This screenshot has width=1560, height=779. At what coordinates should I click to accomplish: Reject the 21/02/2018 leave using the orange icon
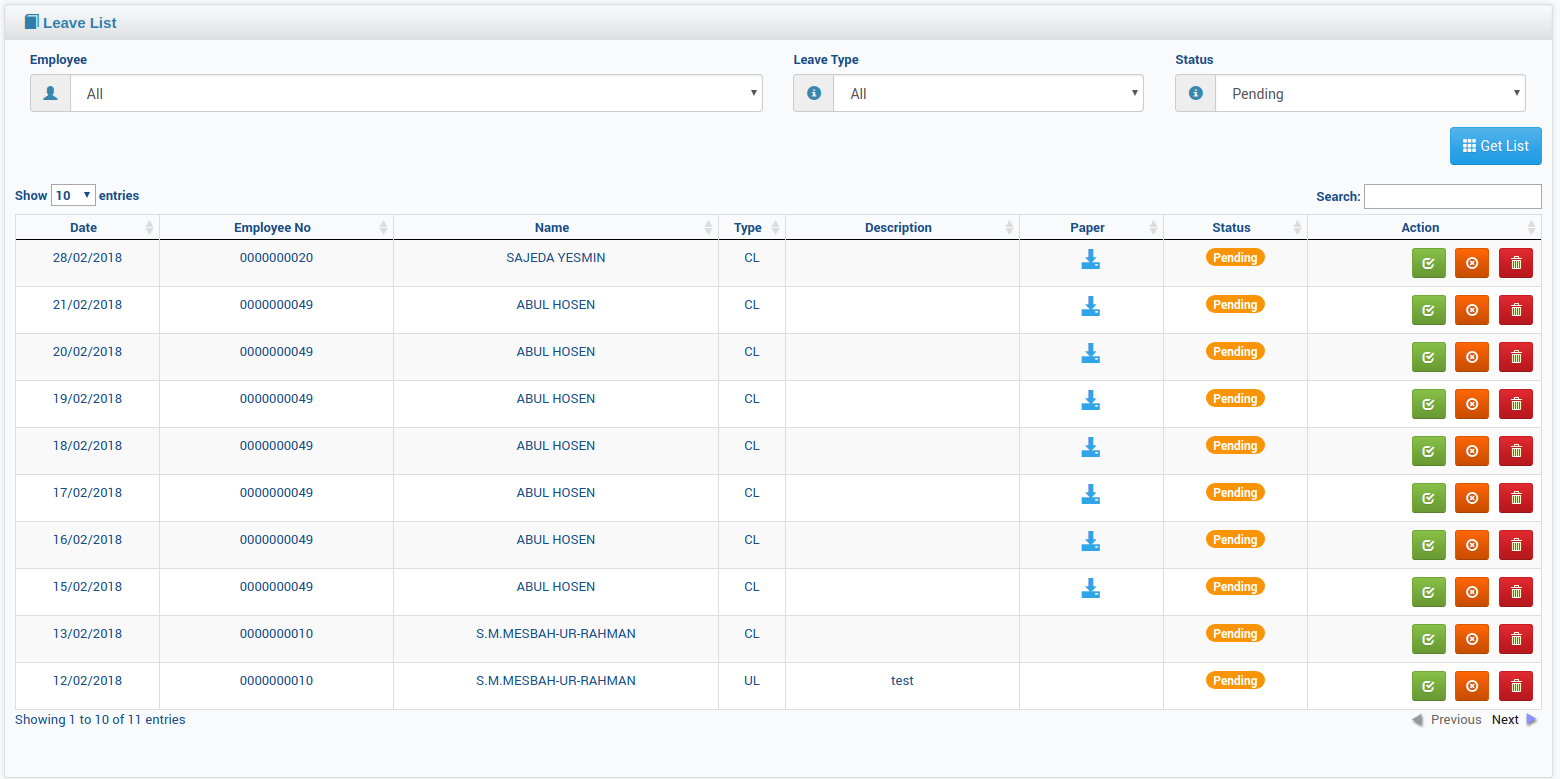pyautogui.click(x=1471, y=310)
